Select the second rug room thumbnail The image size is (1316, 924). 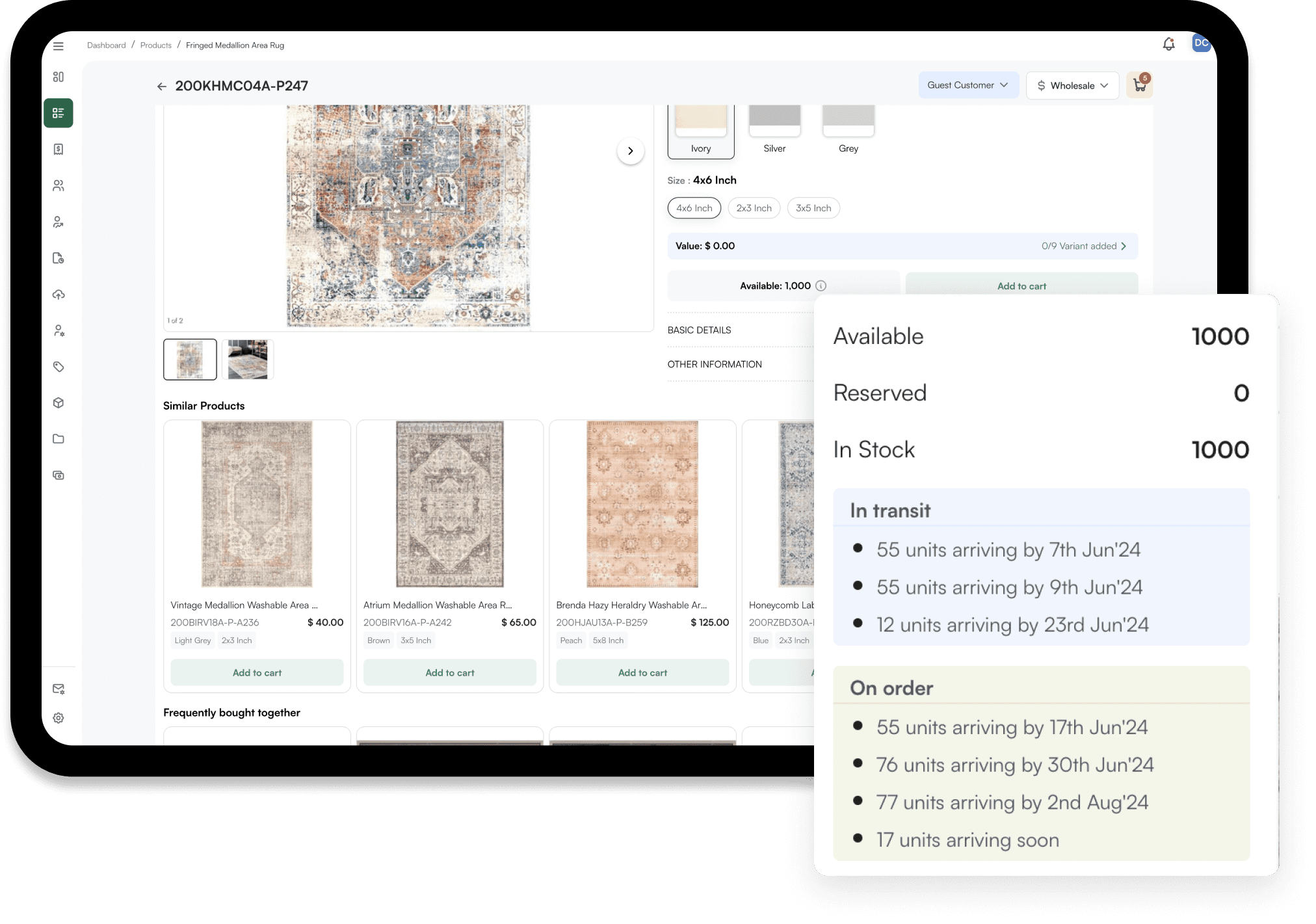tap(248, 360)
